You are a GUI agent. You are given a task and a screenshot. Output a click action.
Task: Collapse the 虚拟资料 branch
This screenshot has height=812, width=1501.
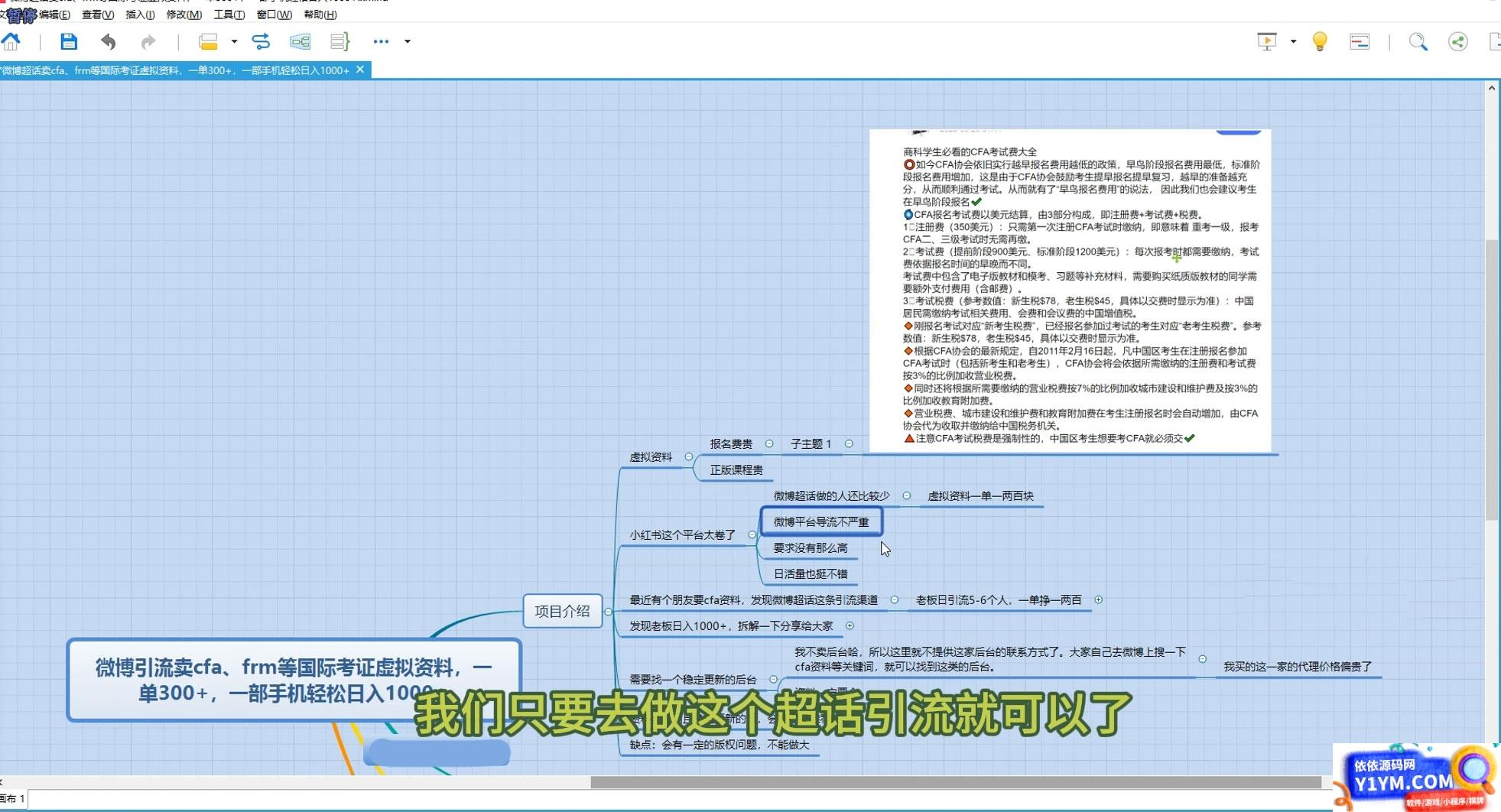point(689,457)
